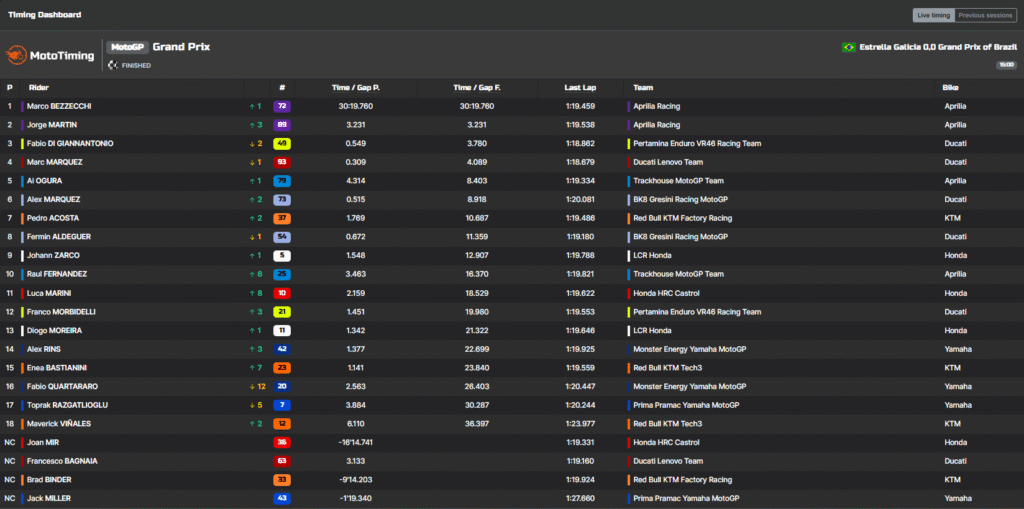
Task: Click Marco Bezzecchi's number 72 badge
Action: coord(282,106)
